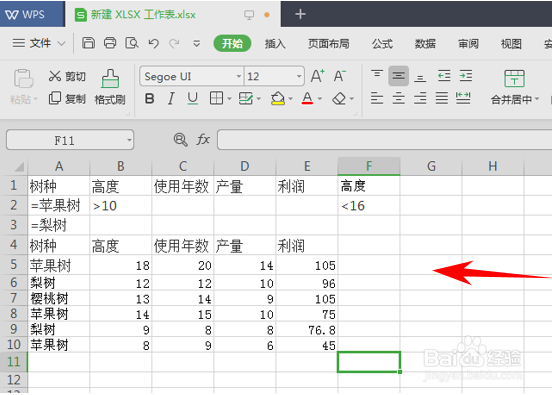Screen dimensions: 552x395
Task: Toggle underline formatting
Action: coord(192,99)
